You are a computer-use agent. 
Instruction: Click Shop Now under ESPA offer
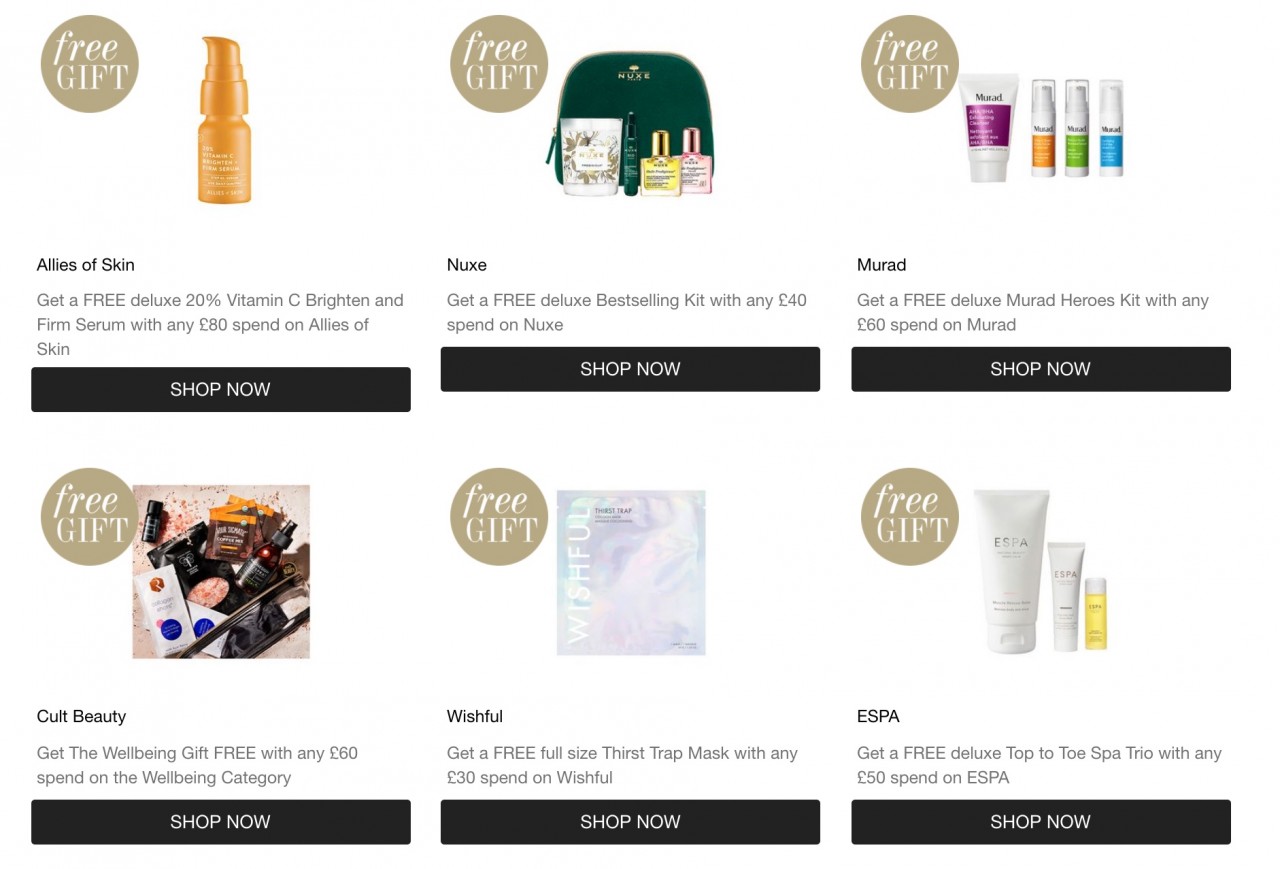click(x=1041, y=822)
